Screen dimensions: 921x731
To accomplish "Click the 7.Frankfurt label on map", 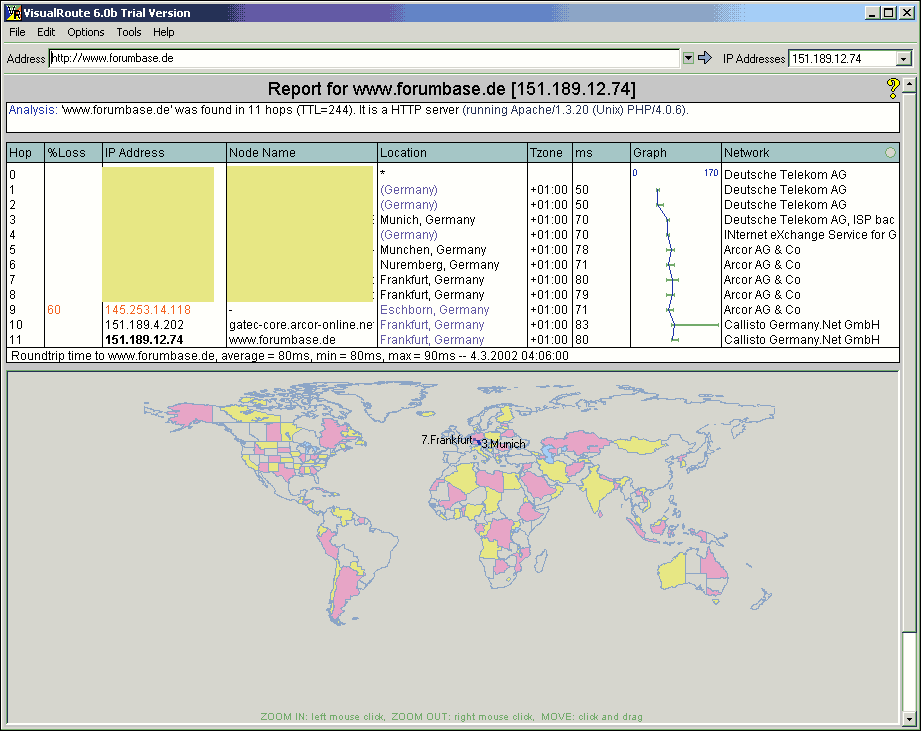I will [x=446, y=440].
